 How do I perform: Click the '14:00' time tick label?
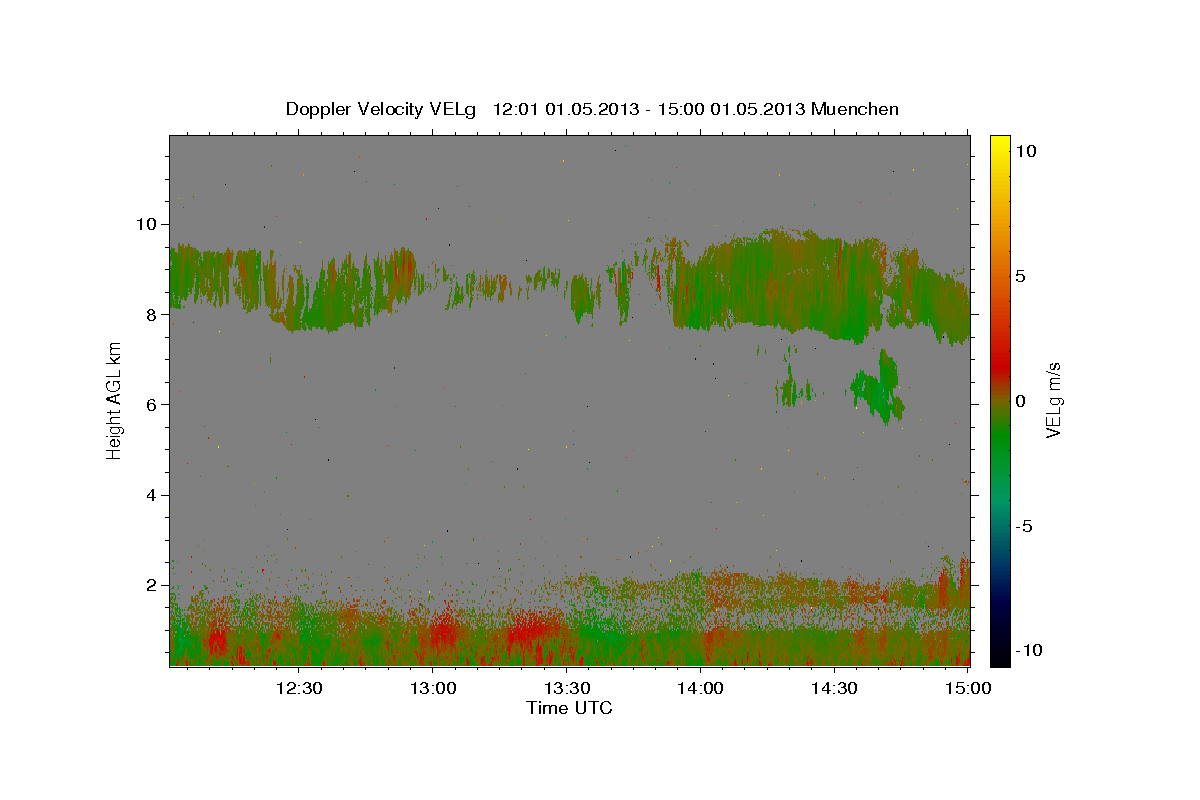(700, 688)
